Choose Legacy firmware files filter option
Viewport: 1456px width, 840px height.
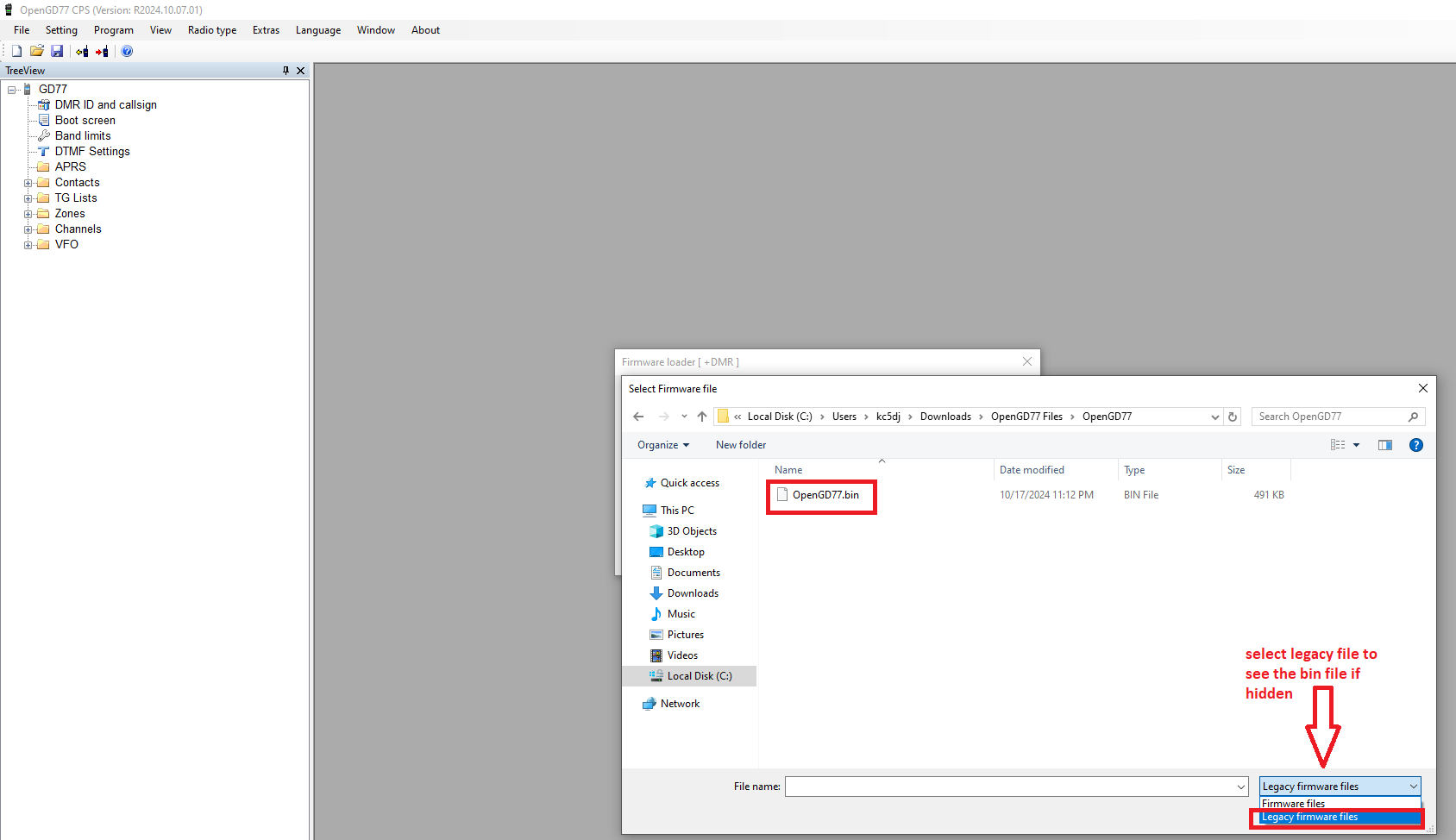click(1340, 818)
